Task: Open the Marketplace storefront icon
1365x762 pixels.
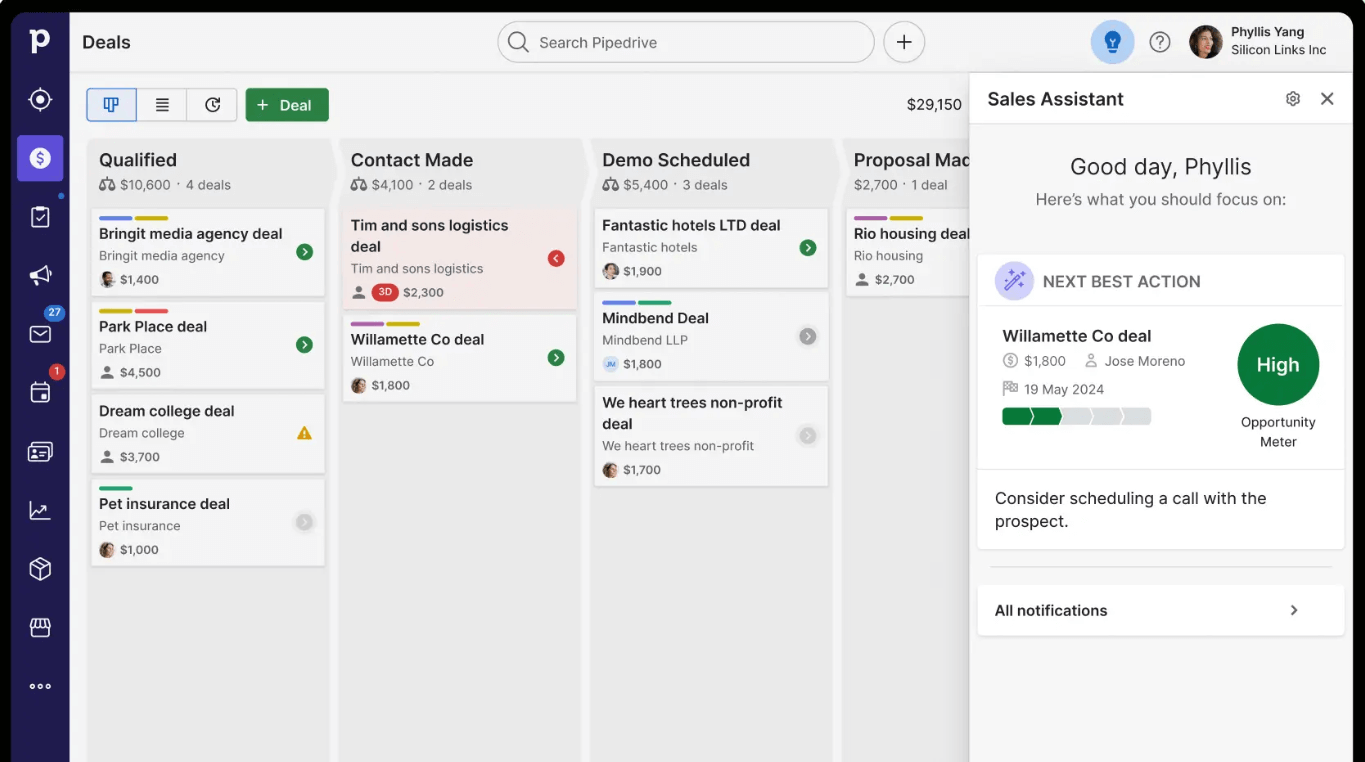Action: (40, 627)
